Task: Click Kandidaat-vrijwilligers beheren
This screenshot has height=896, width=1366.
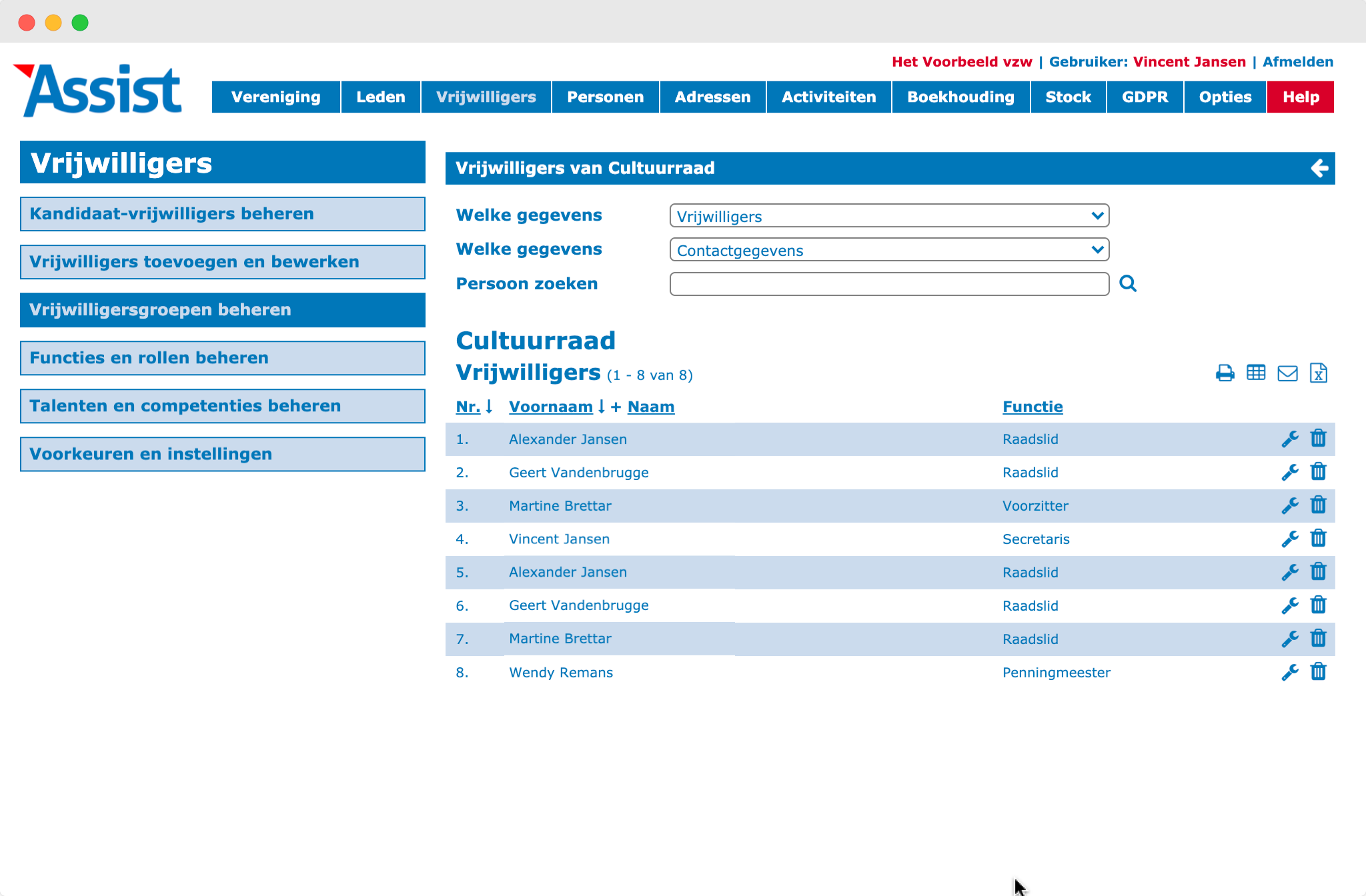Action: [223, 214]
